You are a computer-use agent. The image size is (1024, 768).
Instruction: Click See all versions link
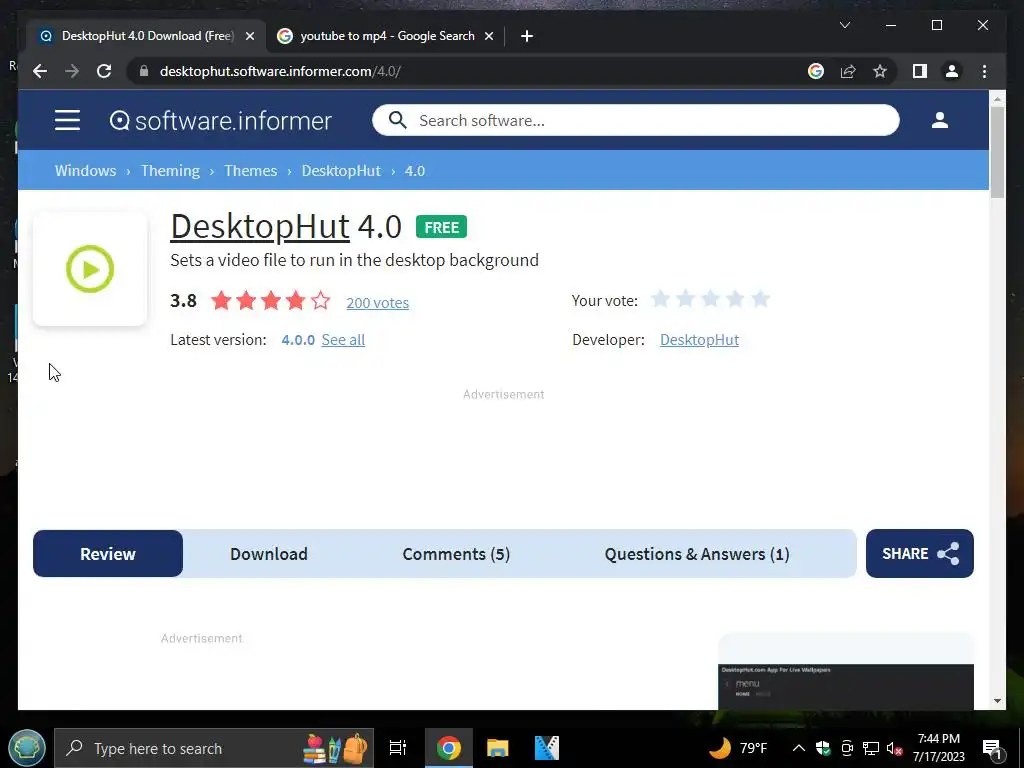tap(343, 340)
